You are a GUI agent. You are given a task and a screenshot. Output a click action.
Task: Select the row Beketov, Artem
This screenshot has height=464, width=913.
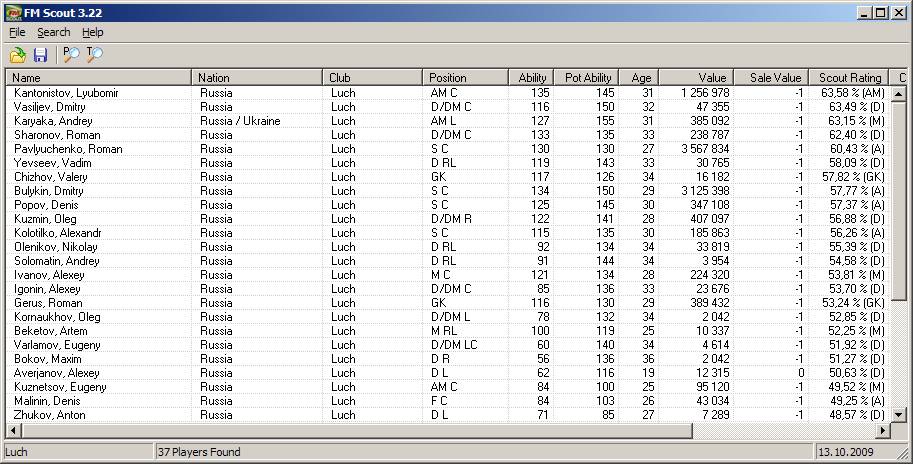(x=448, y=331)
